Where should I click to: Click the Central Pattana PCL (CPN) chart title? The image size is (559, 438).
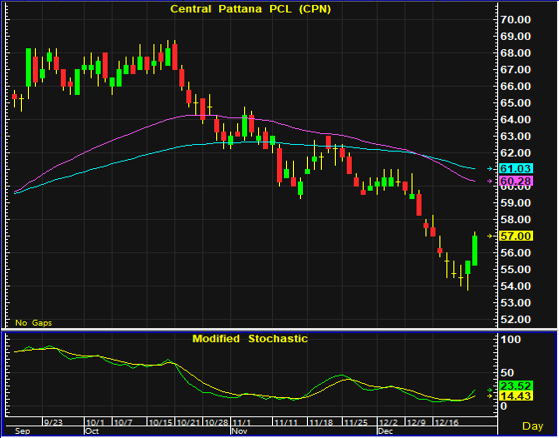click(x=251, y=9)
